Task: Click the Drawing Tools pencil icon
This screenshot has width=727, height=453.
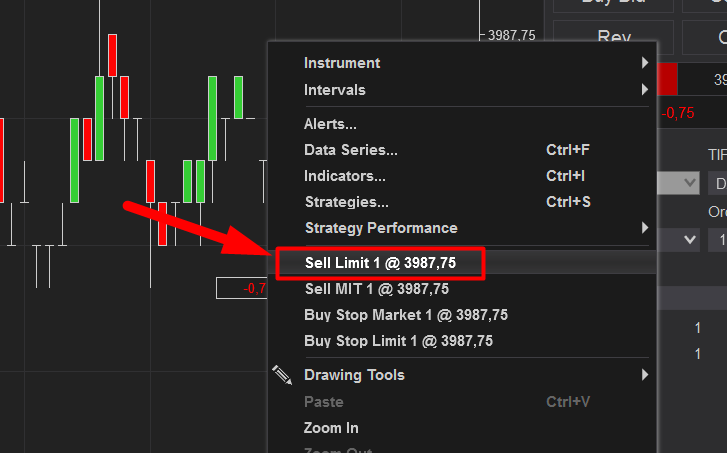Action: click(x=282, y=375)
